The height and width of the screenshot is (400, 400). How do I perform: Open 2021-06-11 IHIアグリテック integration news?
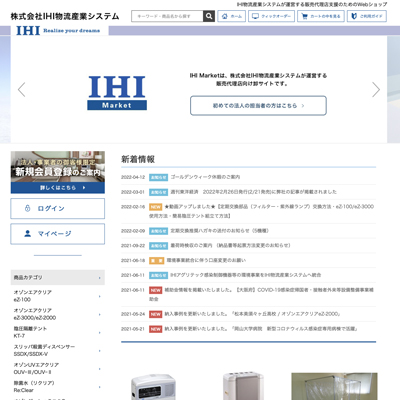tap(246, 275)
